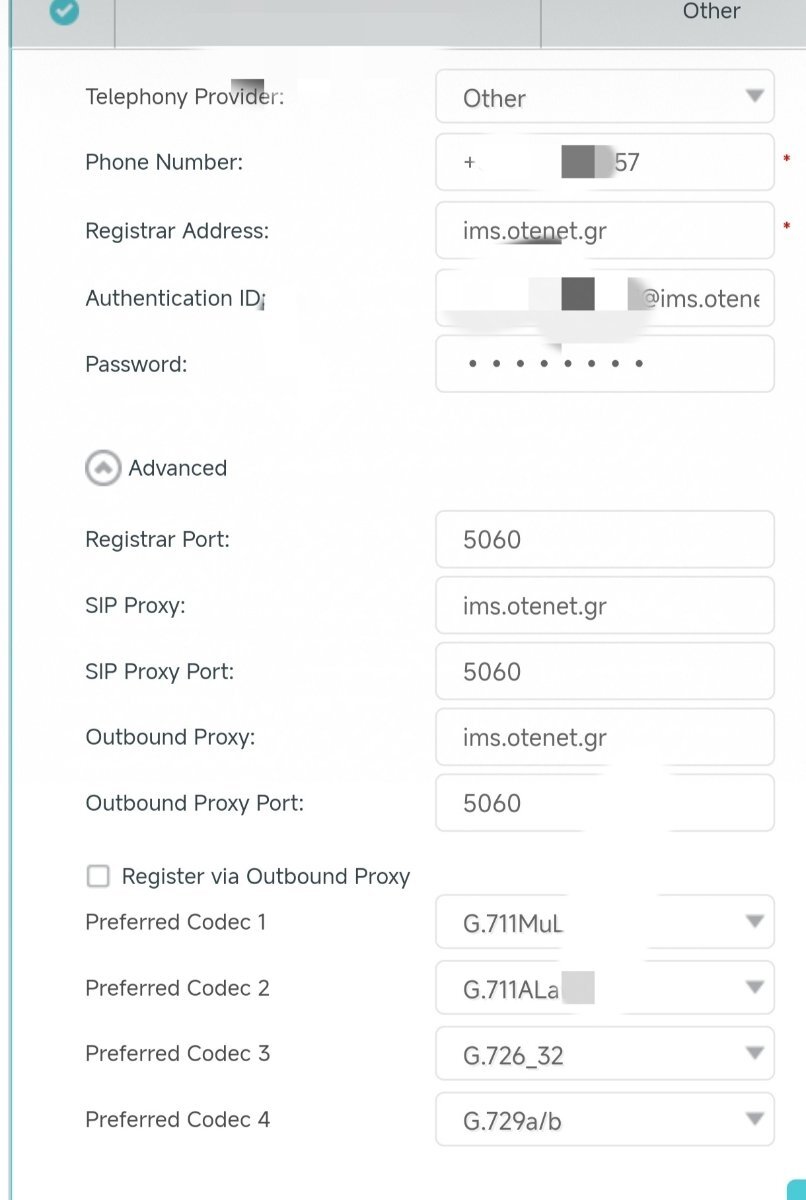Expand Preferred Codec 4 G.729a/b dropdown

point(605,1120)
